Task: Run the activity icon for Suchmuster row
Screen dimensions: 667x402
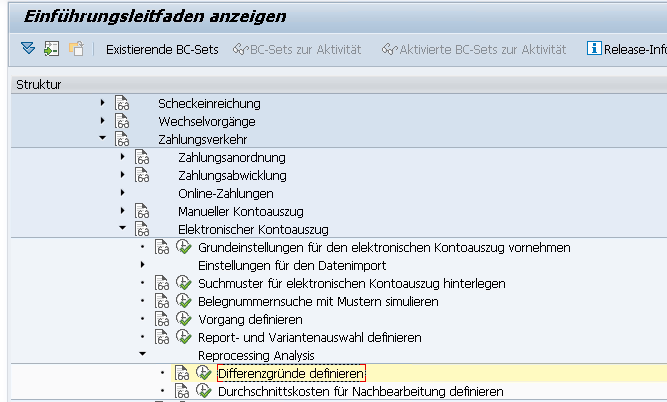Action: pyautogui.click(x=184, y=284)
